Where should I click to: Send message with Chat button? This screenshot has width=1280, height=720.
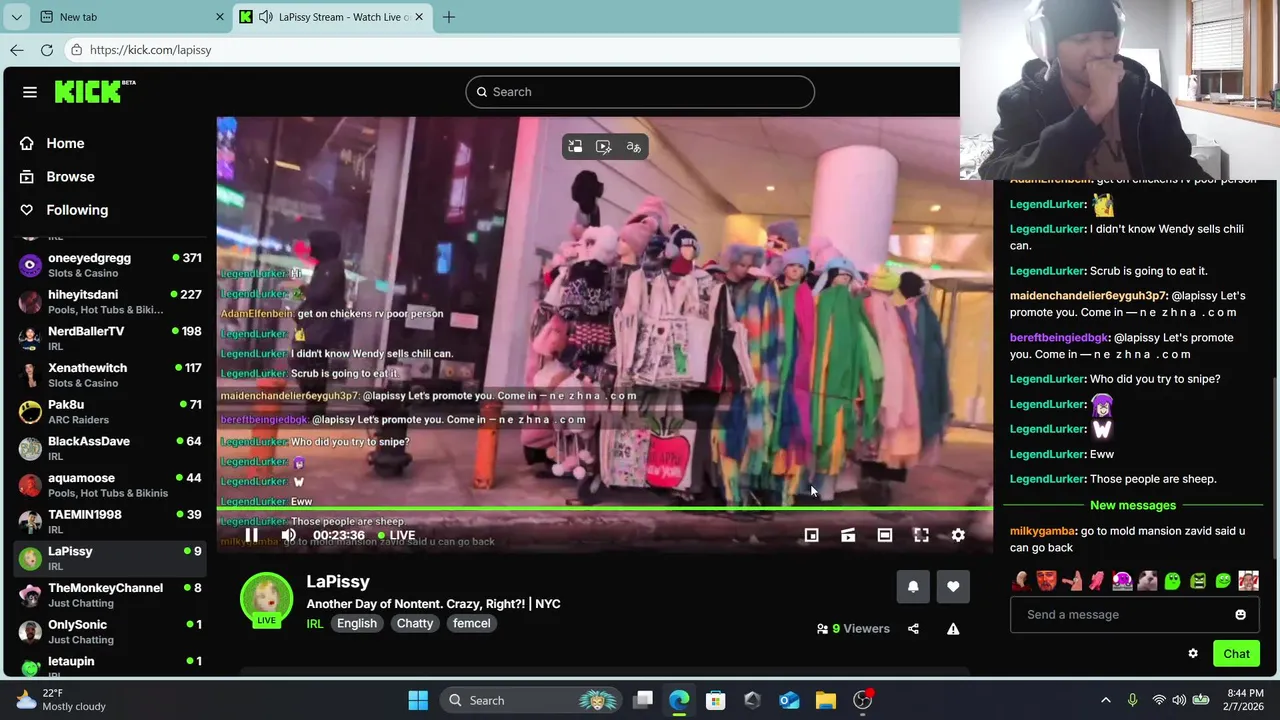coord(1236,654)
